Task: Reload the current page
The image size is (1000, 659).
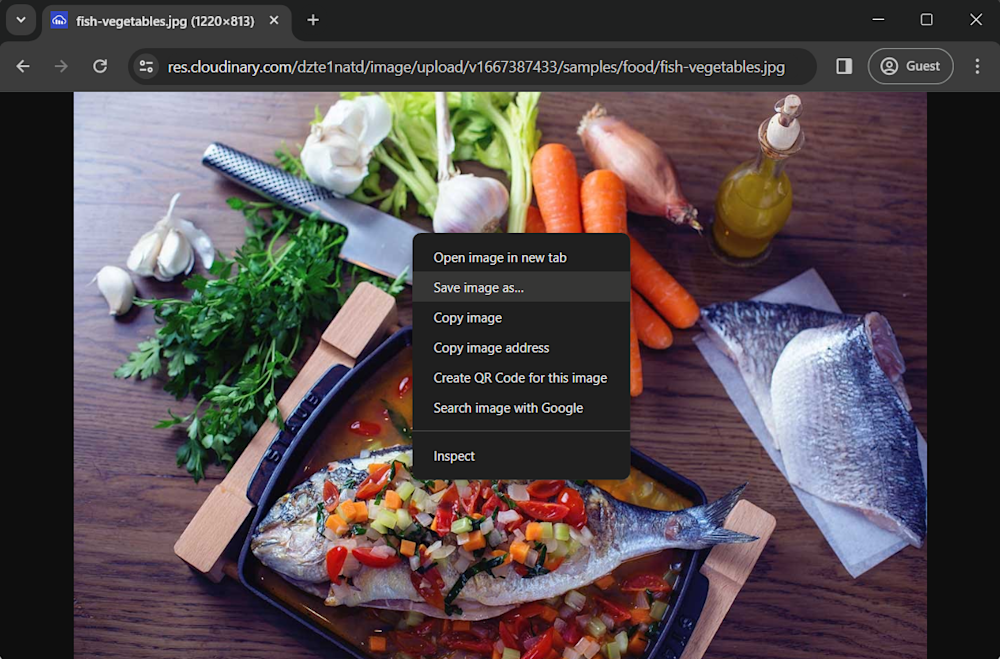Action: point(100,66)
